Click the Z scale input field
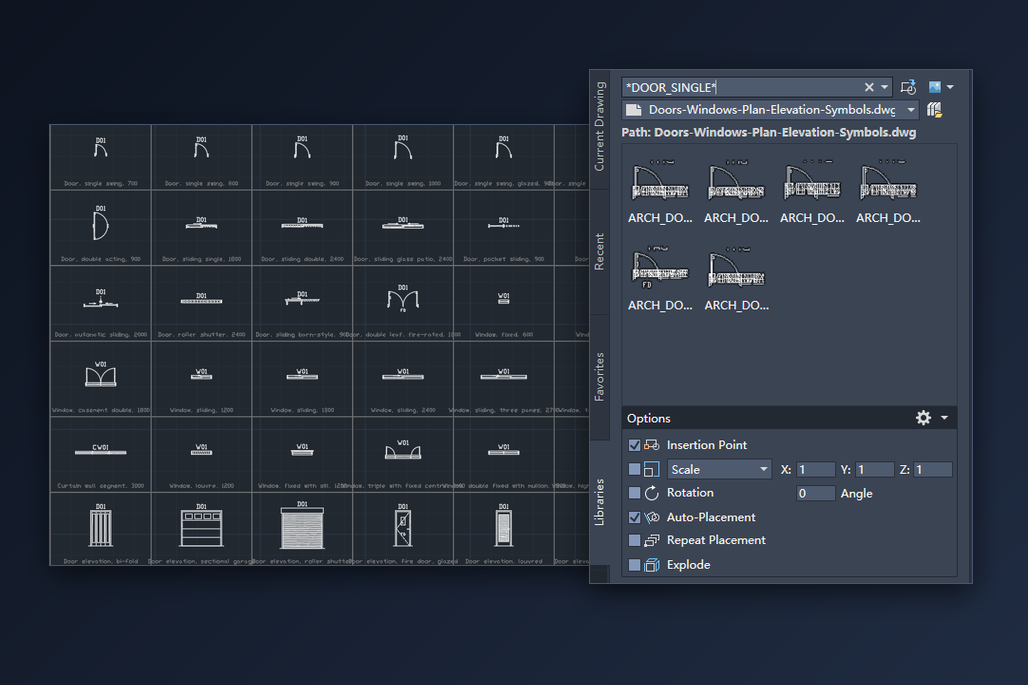Viewport: 1028px width, 685px height. click(933, 469)
